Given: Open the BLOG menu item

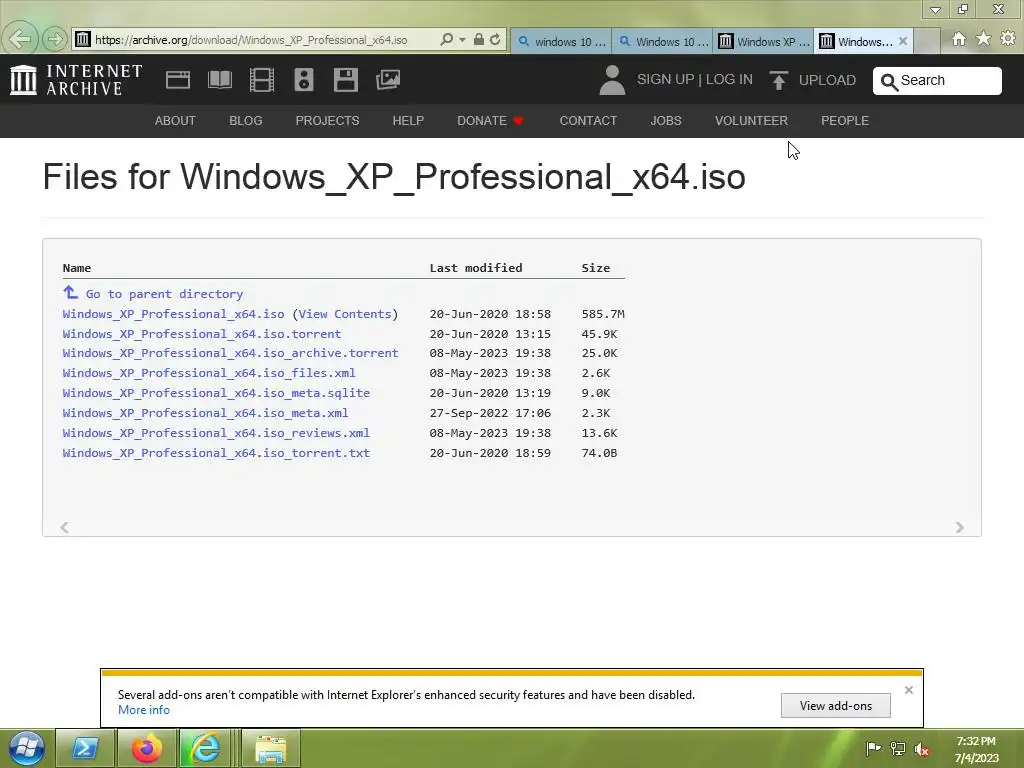Looking at the screenshot, I should click(246, 121).
